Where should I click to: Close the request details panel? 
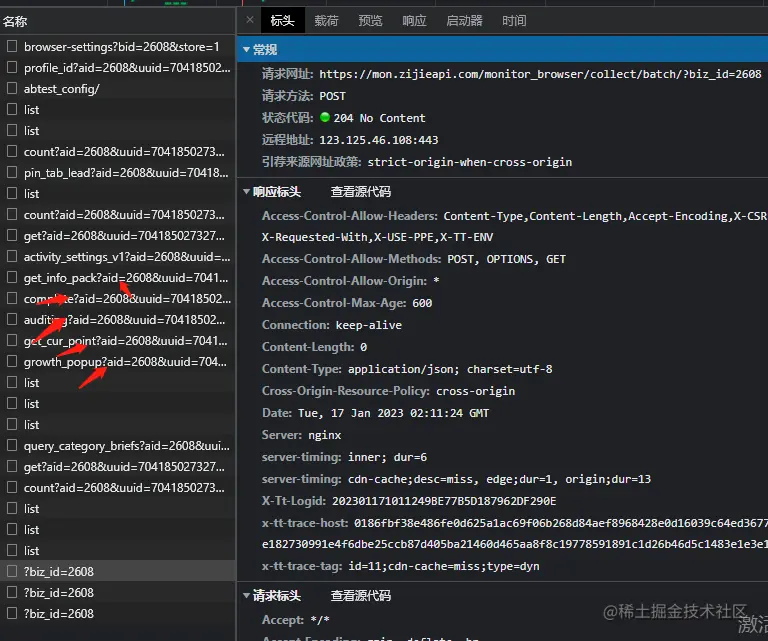250,20
